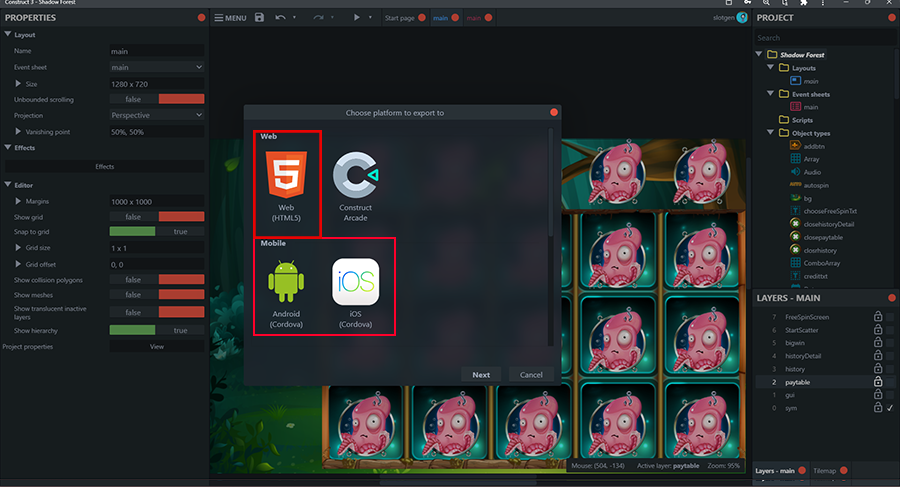This screenshot has width=900, height=489.
Task: Uncheck visibility of the sym layer
Action: (890, 408)
